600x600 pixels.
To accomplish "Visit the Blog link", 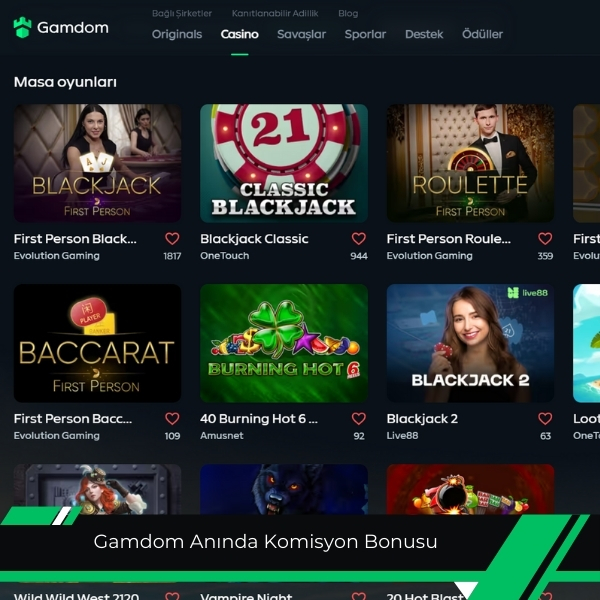I will click(x=348, y=13).
